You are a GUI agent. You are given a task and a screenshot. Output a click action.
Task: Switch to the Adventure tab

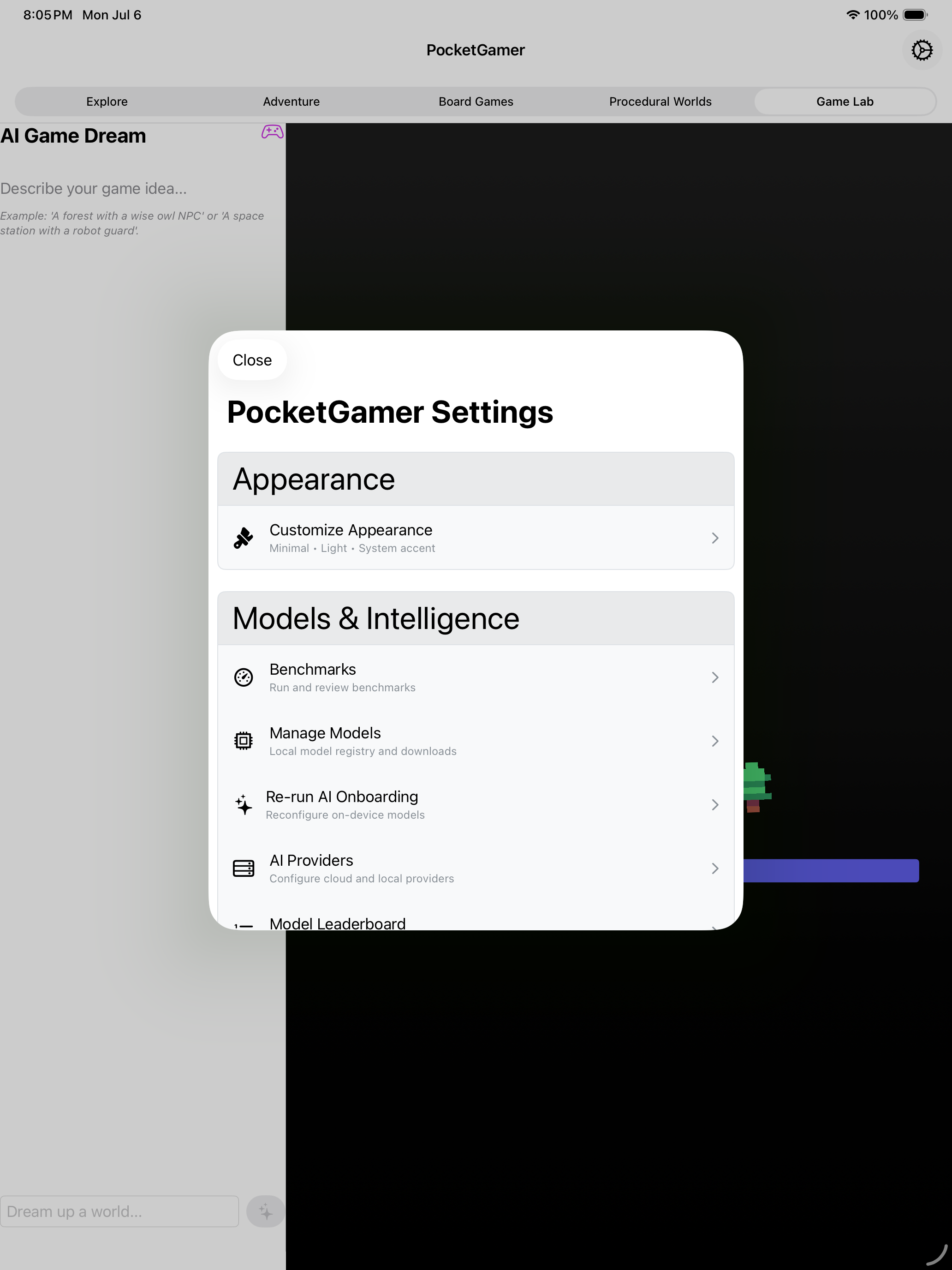tap(292, 102)
